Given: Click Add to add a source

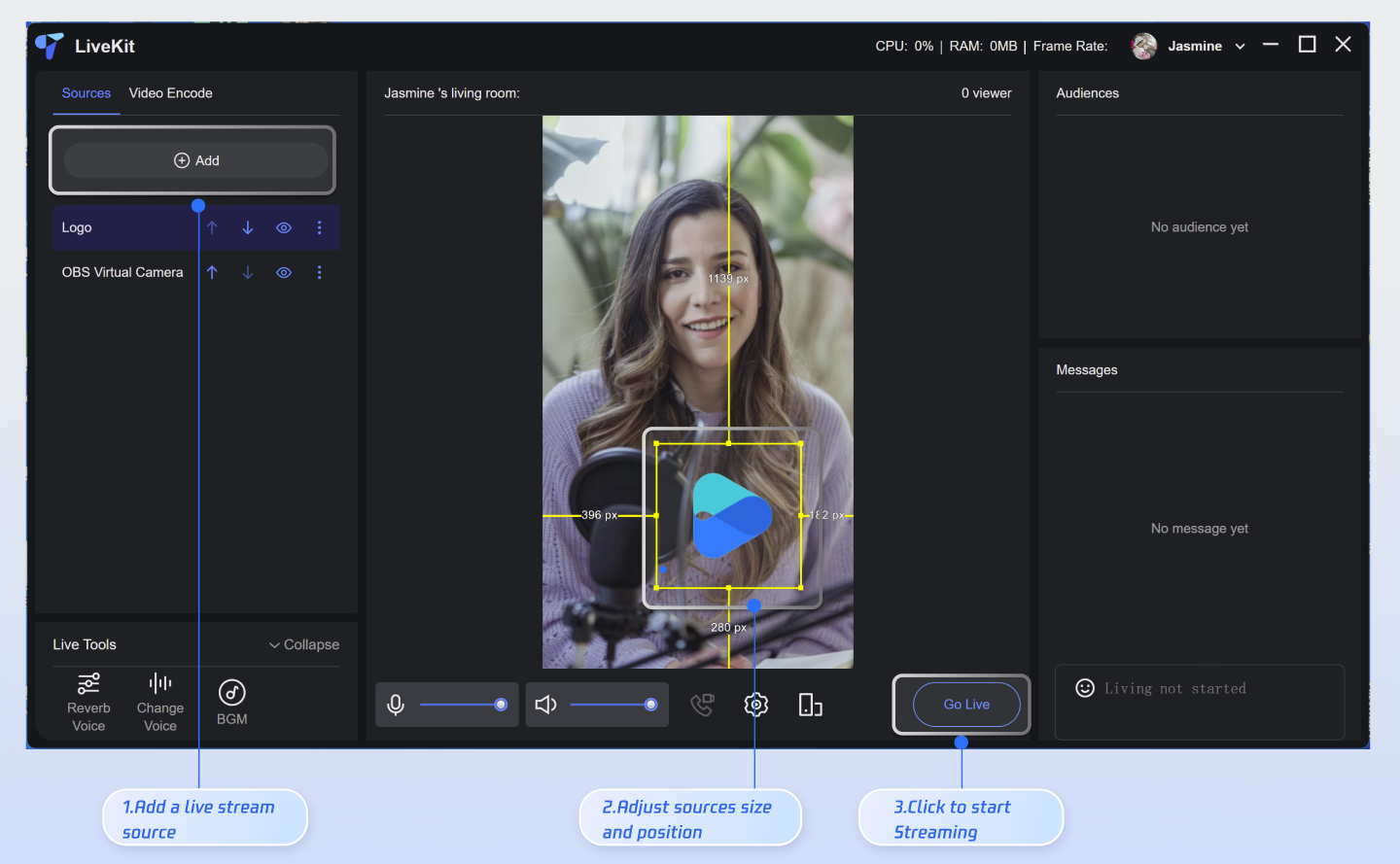Looking at the screenshot, I should pos(196,160).
